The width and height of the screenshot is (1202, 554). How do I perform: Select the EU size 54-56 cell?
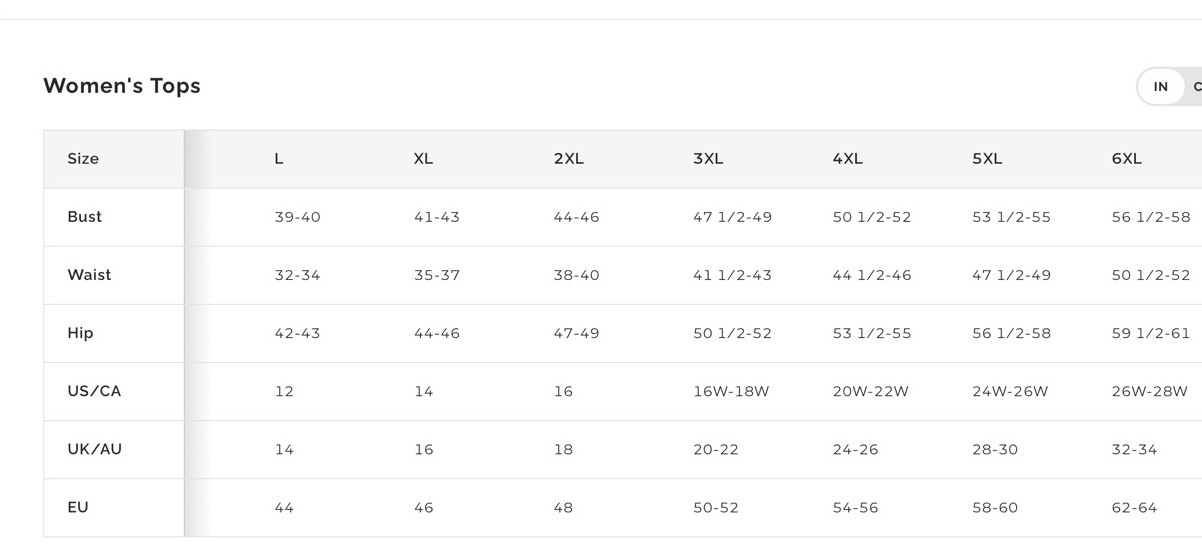[x=855, y=507]
